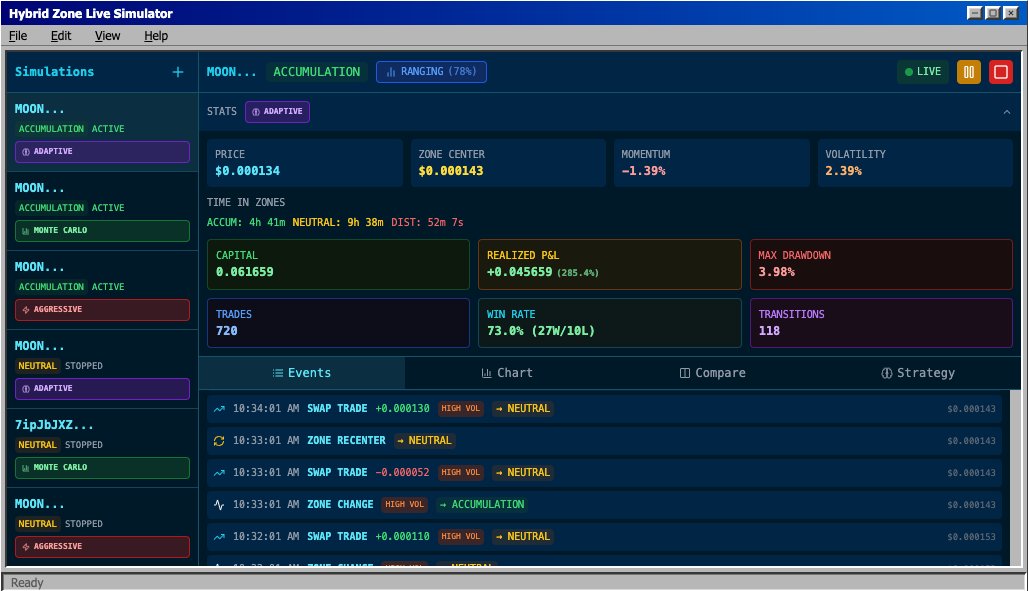
Task: Click trade icon on -0.000052 swap event
Action: pyautogui.click(x=219, y=473)
